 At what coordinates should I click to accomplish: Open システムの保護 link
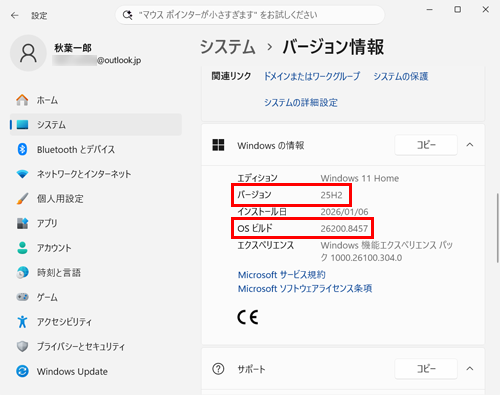(x=401, y=76)
